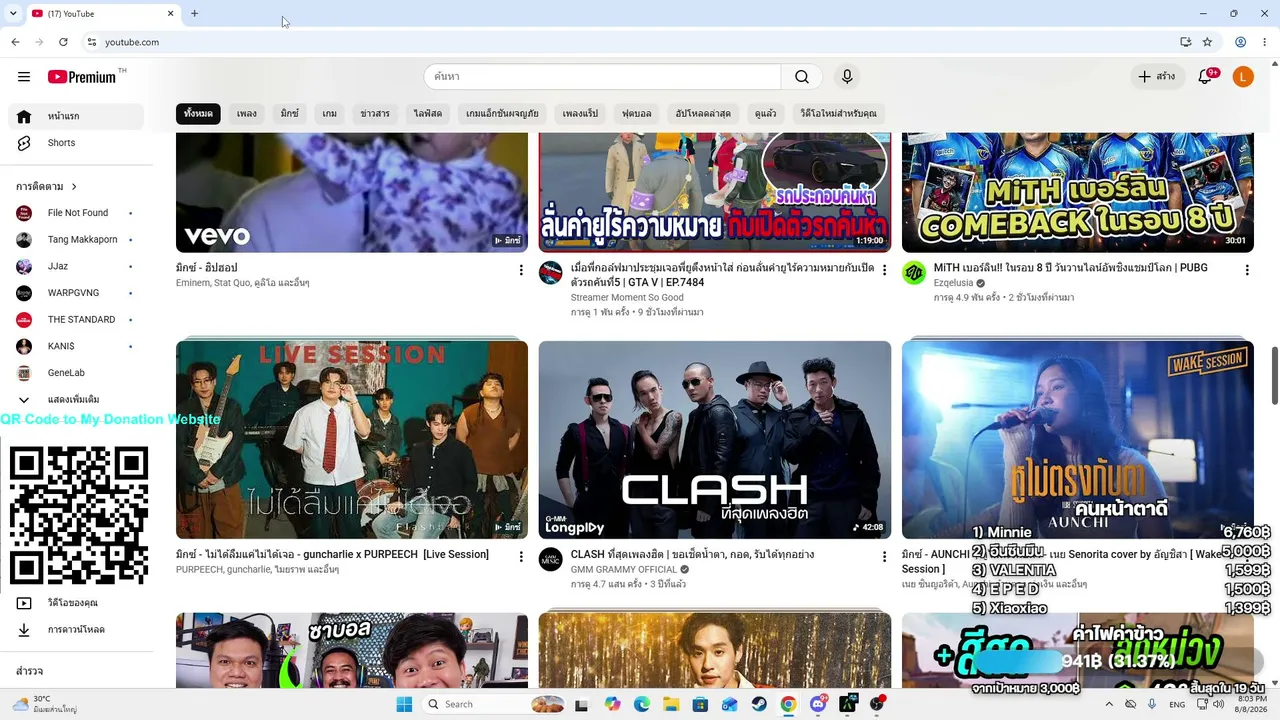Open Windows Start menu
The height and width of the screenshot is (720, 1280).
click(404, 704)
